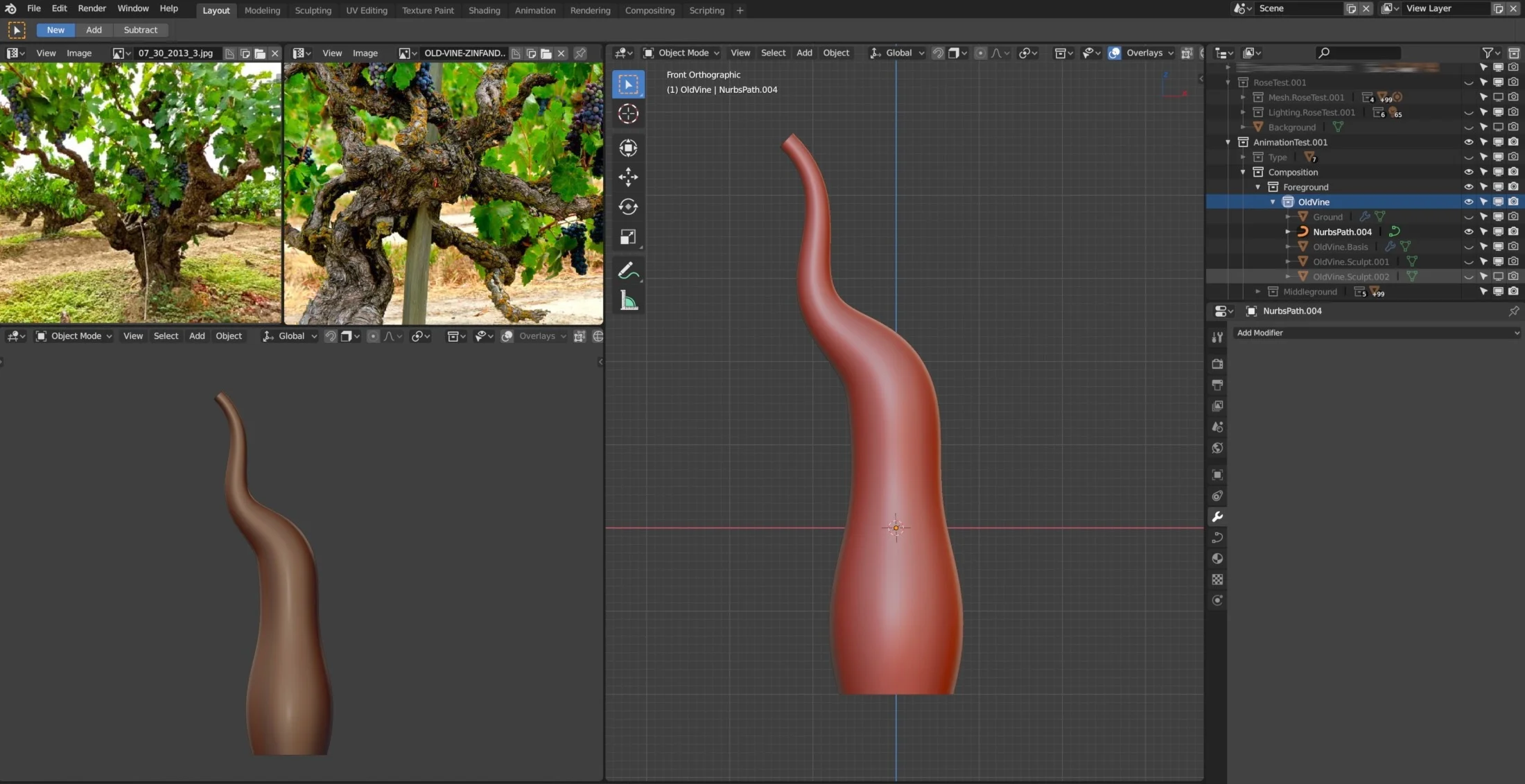Select the Scale tool in the toolbar

628,237
